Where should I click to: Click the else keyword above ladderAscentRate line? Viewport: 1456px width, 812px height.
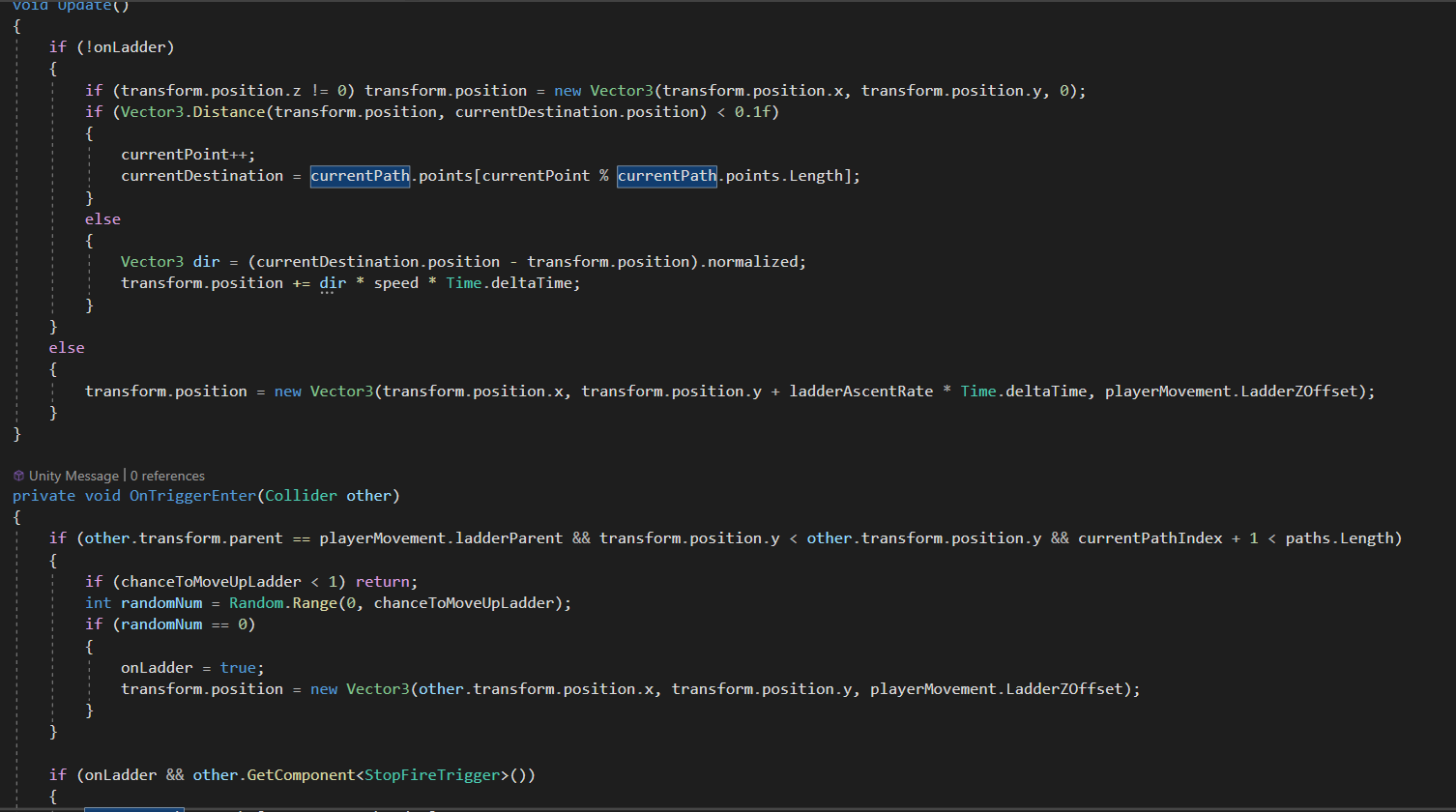[67, 348]
